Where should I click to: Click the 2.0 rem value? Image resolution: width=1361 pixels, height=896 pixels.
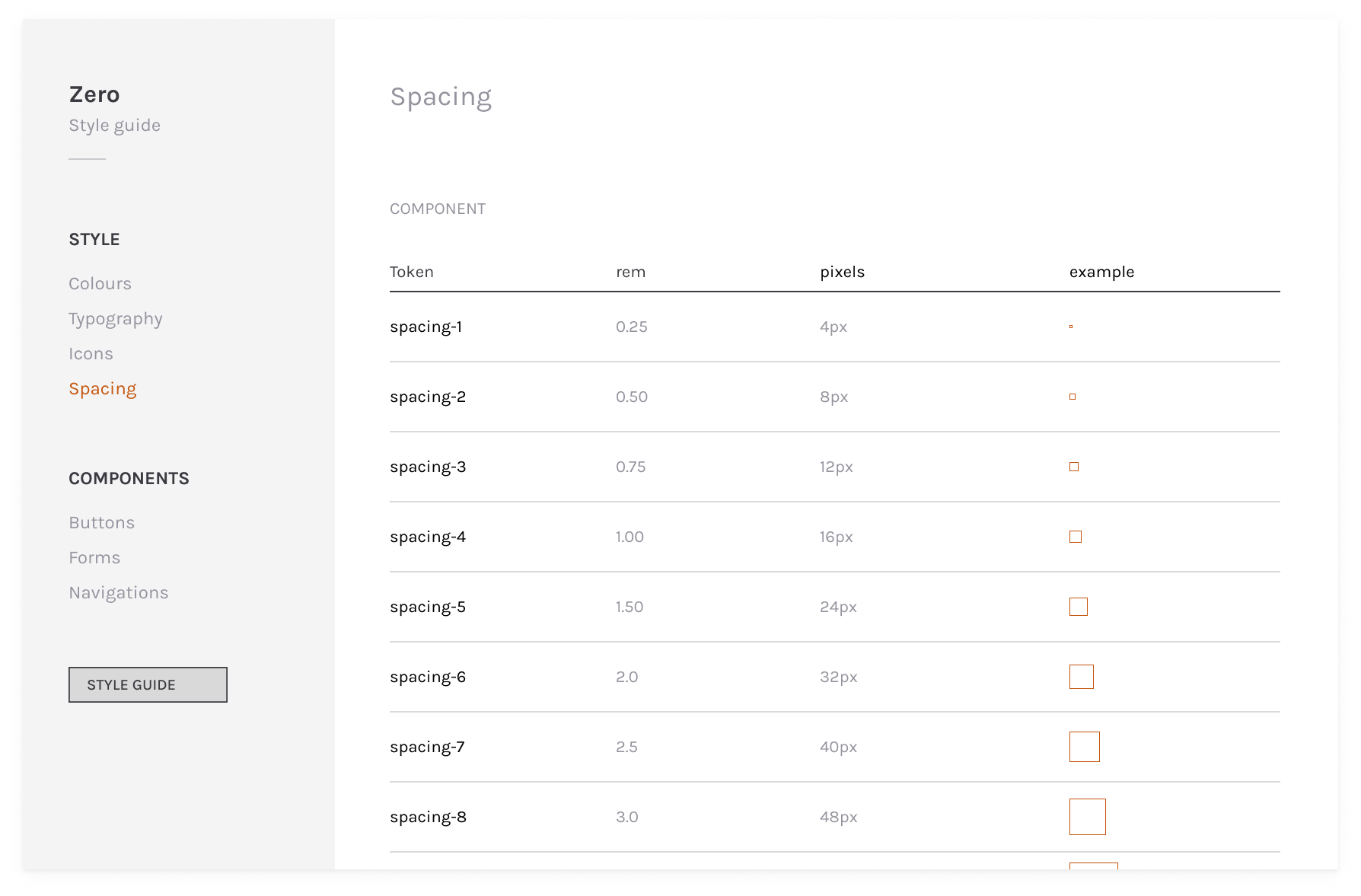point(626,678)
